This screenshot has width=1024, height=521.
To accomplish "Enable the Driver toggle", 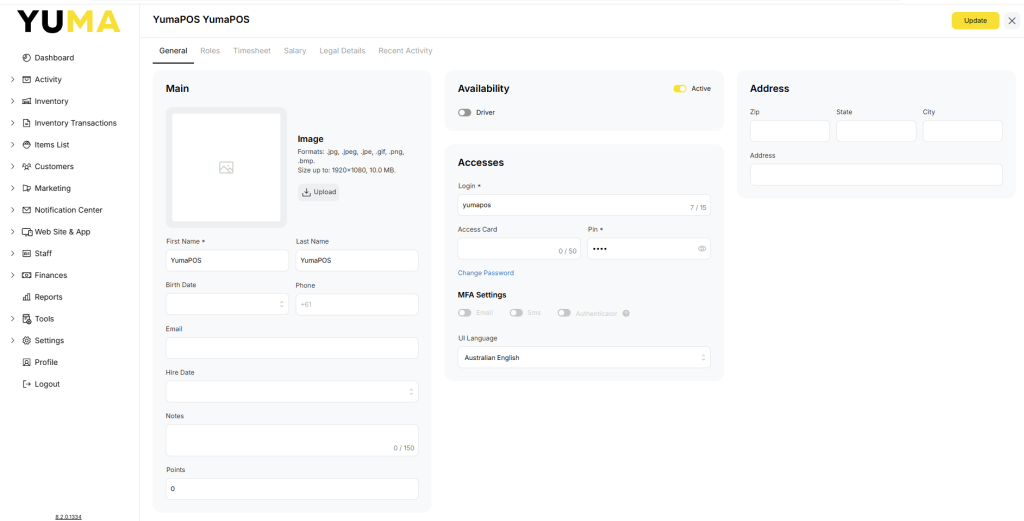I will click(464, 112).
